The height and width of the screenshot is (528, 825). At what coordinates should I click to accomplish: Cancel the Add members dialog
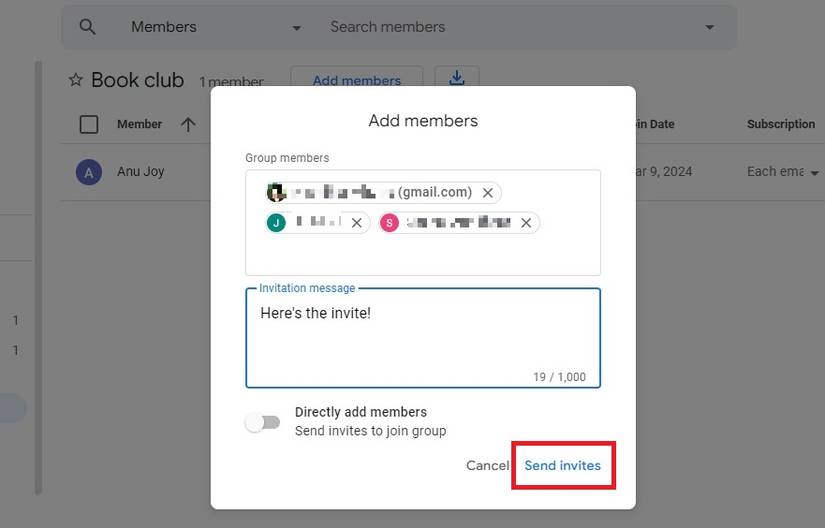487,465
